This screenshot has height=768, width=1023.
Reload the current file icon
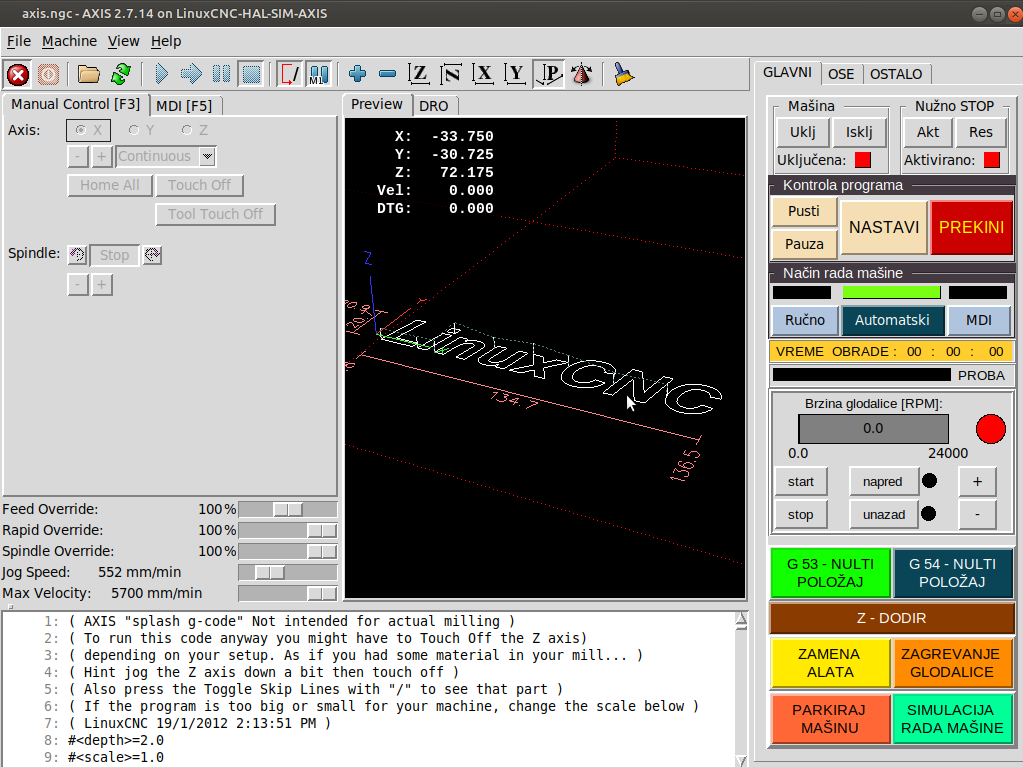(121, 74)
